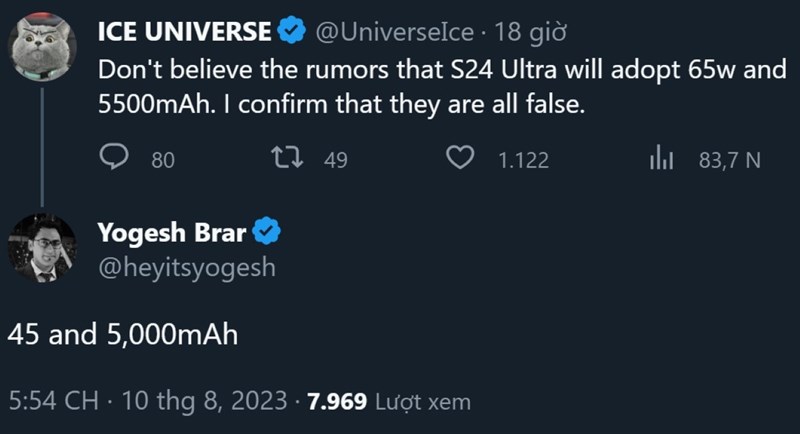Click ICE UNIVERSE's blue verified badge

point(291,32)
